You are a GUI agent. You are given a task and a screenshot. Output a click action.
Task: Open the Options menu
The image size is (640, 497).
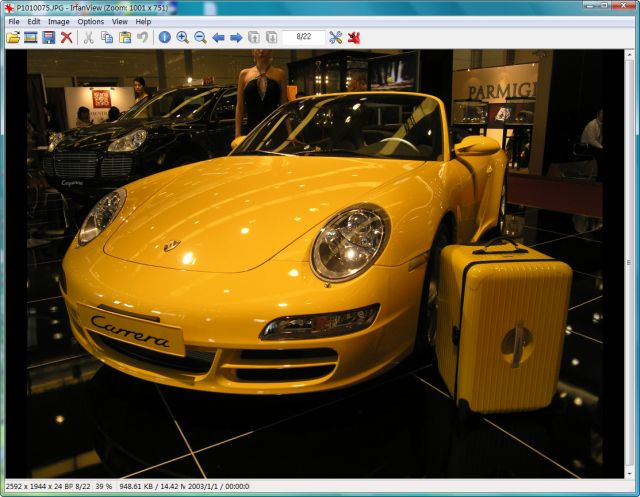[90, 21]
